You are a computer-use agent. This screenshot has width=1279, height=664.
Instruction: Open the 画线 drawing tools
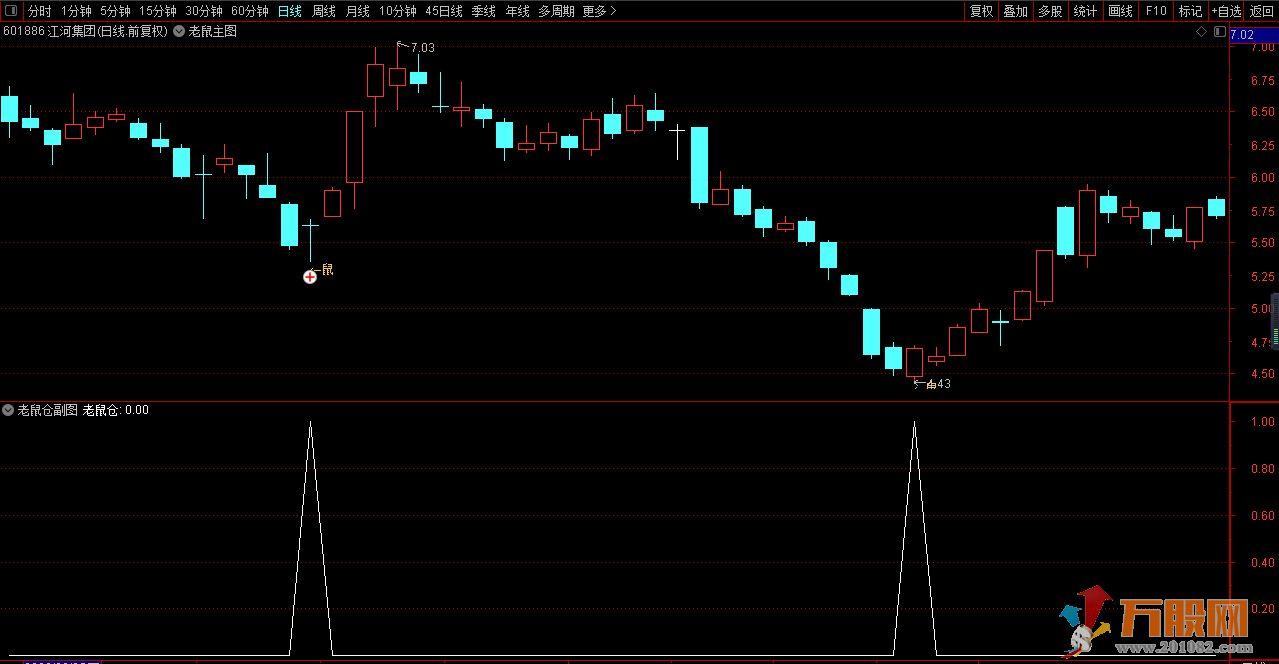pyautogui.click(x=1121, y=11)
